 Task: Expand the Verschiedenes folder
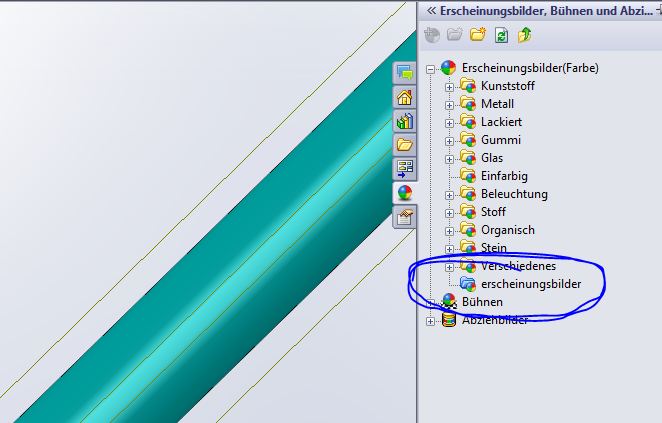(x=449, y=267)
